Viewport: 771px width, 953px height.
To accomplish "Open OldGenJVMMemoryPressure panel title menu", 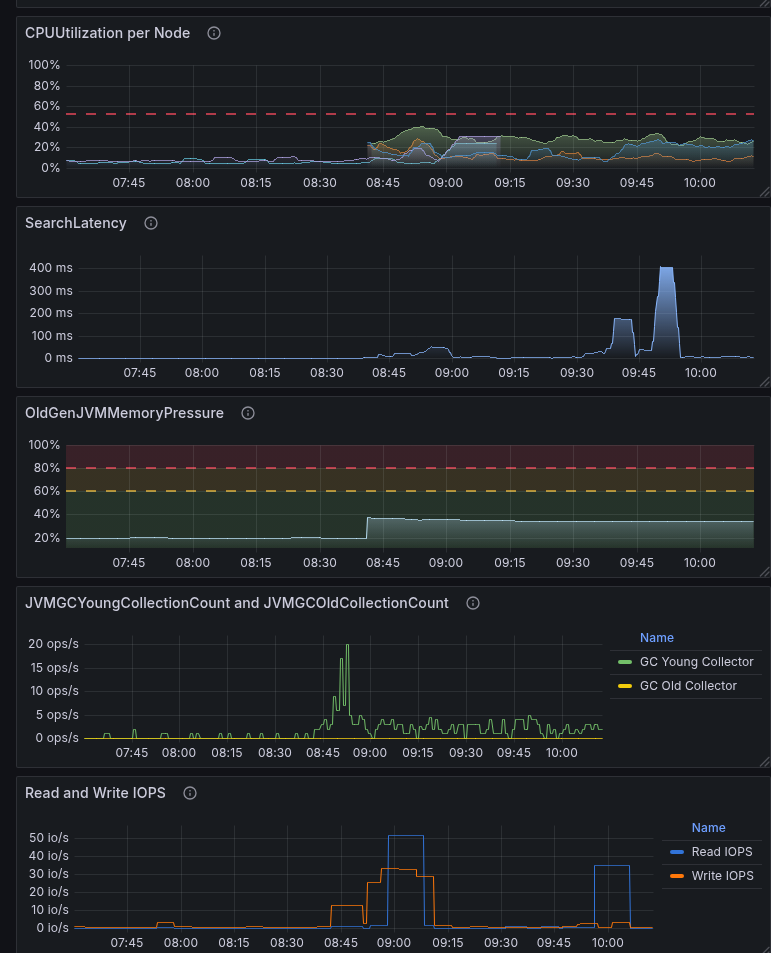I will point(124,413).
